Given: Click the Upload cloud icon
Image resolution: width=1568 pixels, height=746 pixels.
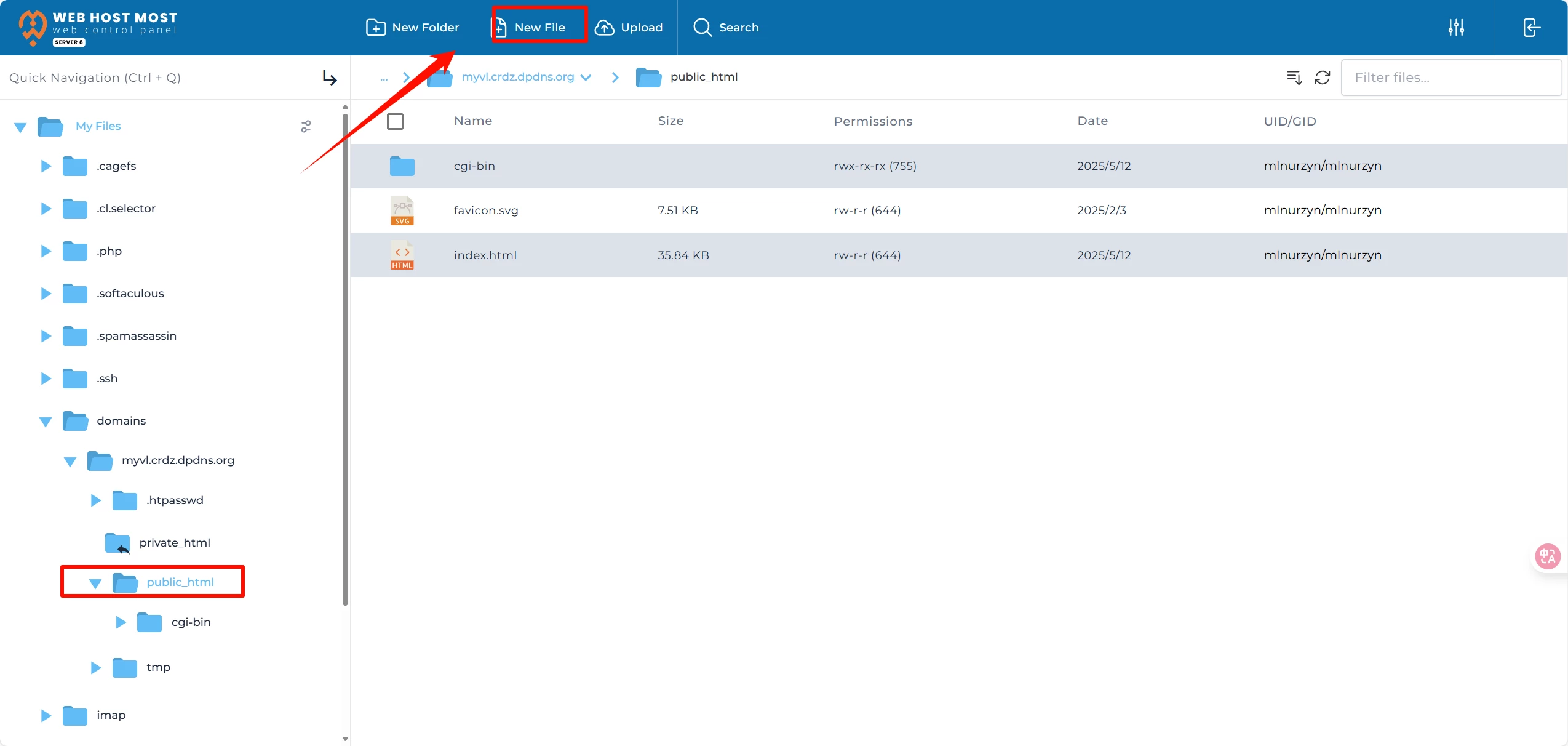Looking at the screenshot, I should coord(604,28).
